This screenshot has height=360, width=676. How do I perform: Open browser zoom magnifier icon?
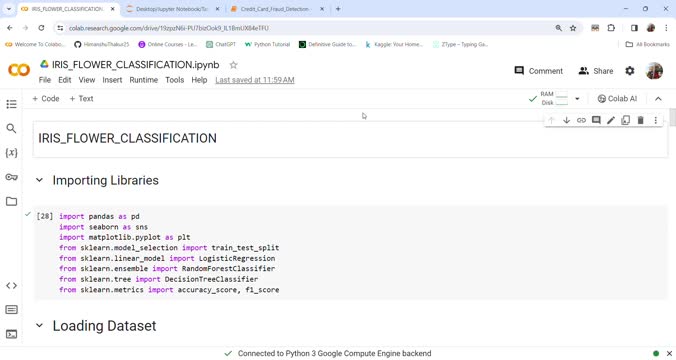click(x=559, y=28)
